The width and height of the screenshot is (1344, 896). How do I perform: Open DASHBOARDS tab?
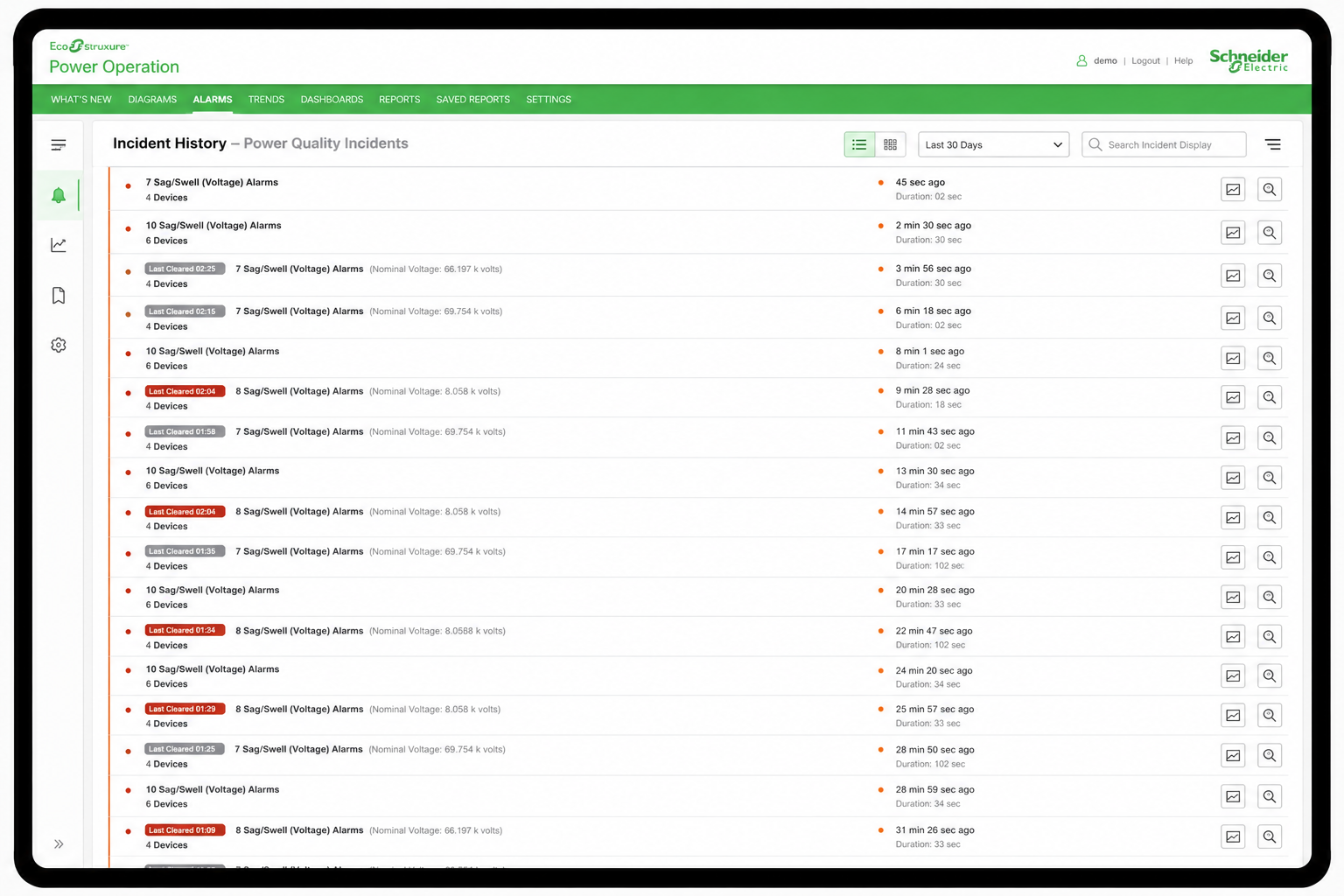click(332, 100)
